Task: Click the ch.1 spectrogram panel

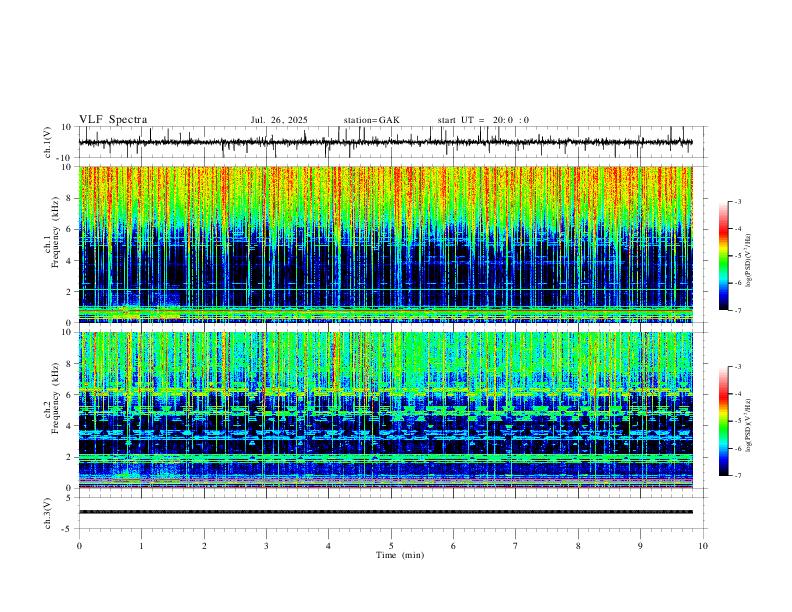Action: coord(385,244)
